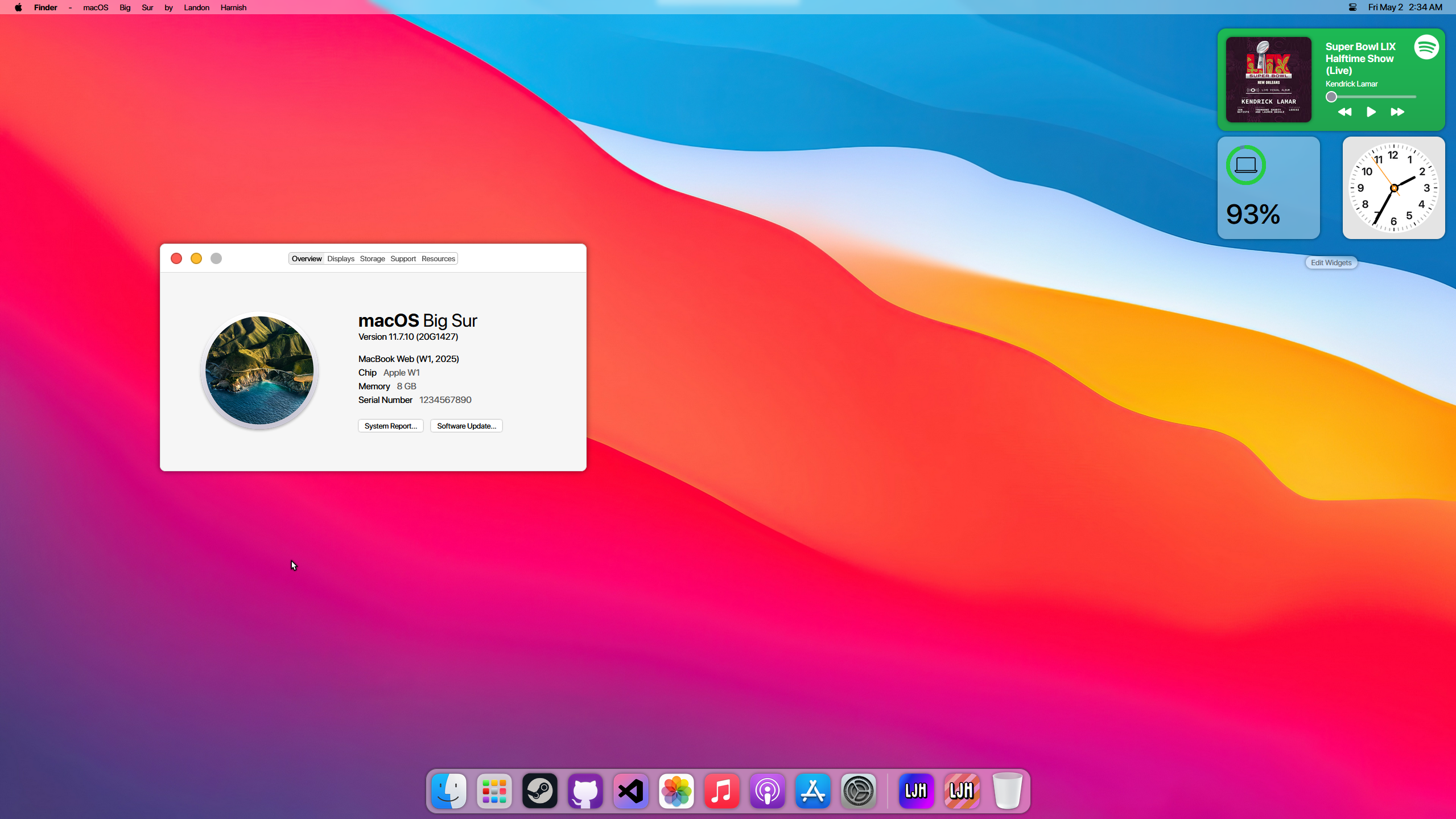The image size is (1456, 819).
Task: Open the Trash in the dock
Action: (1007, 791)
